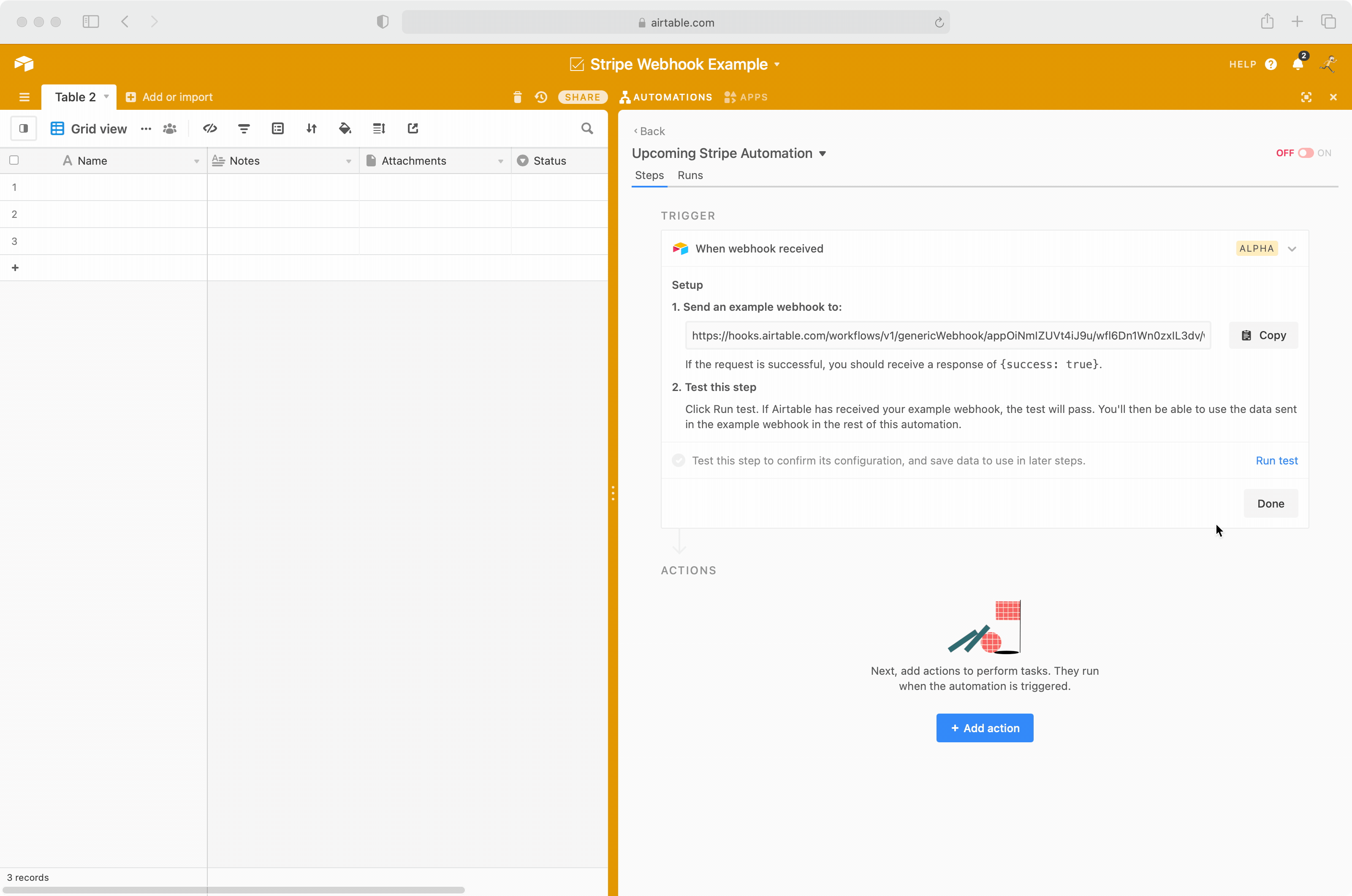Click the search magnifier in grid toolbar
This screenshot has width=1352, height=896.
(587, 128)
